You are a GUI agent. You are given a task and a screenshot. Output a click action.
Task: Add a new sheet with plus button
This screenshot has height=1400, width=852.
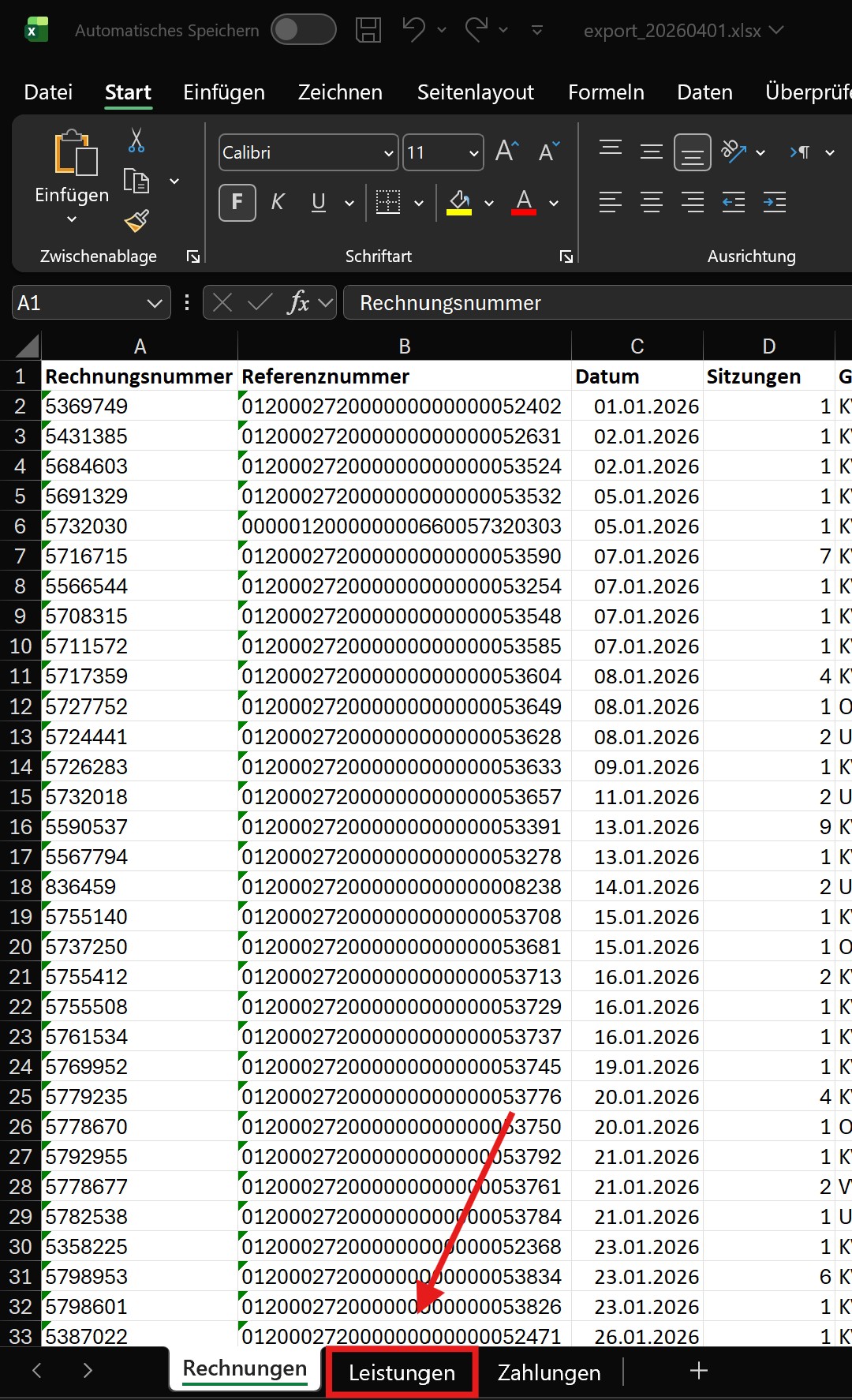pos(698,1372)
